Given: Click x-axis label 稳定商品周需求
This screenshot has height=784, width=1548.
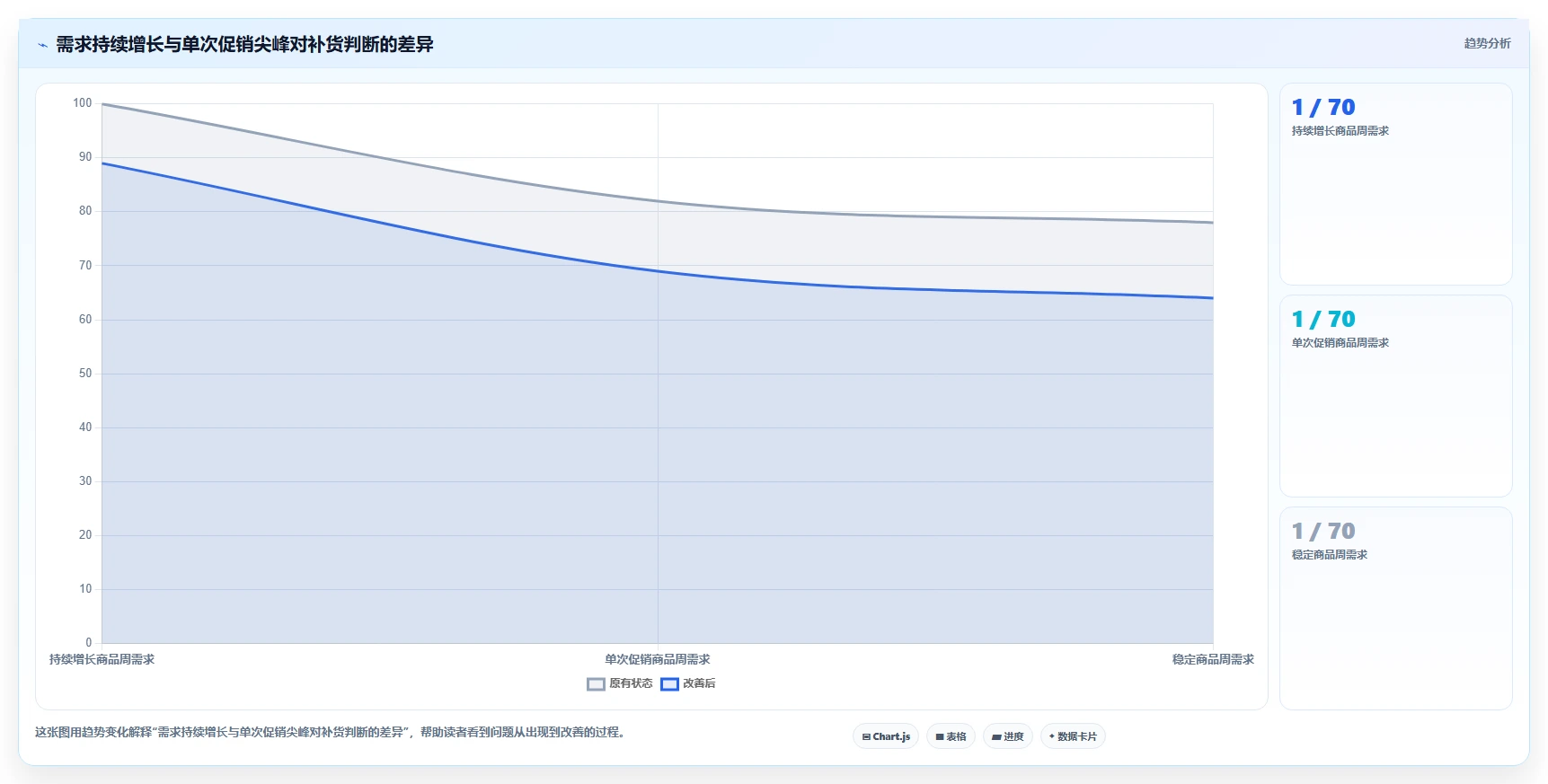Looking at the screenshot, I should (1213, 659).
